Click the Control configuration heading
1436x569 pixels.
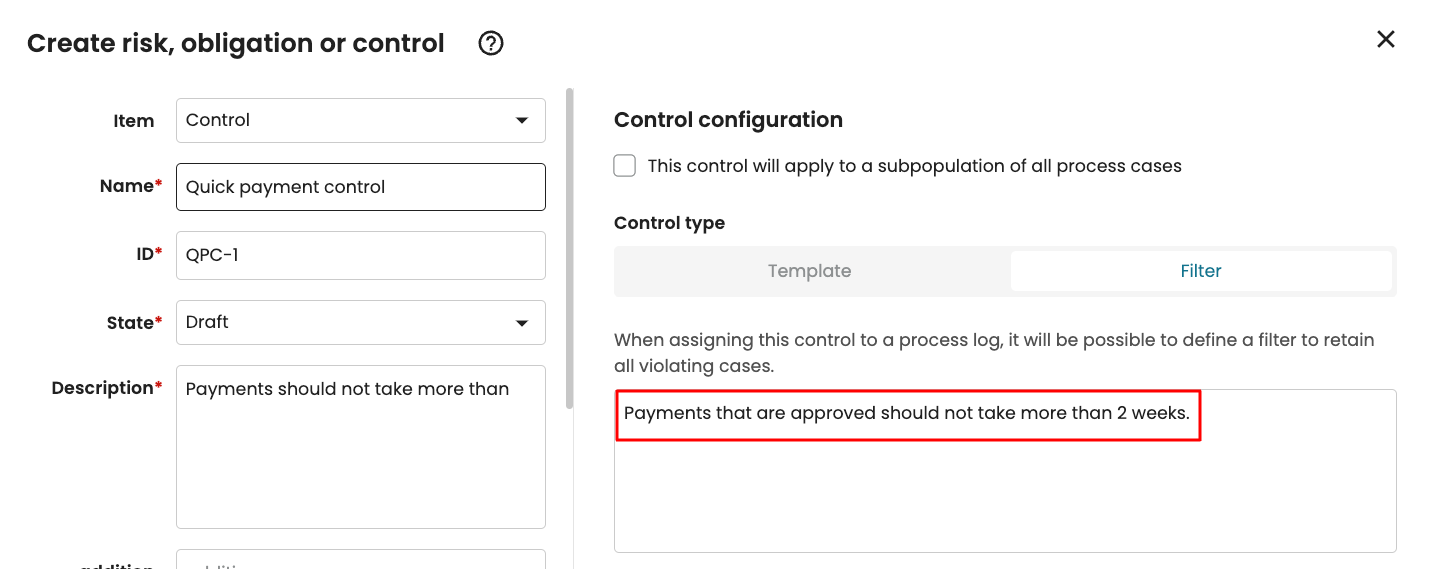click(x=728, y=120)
